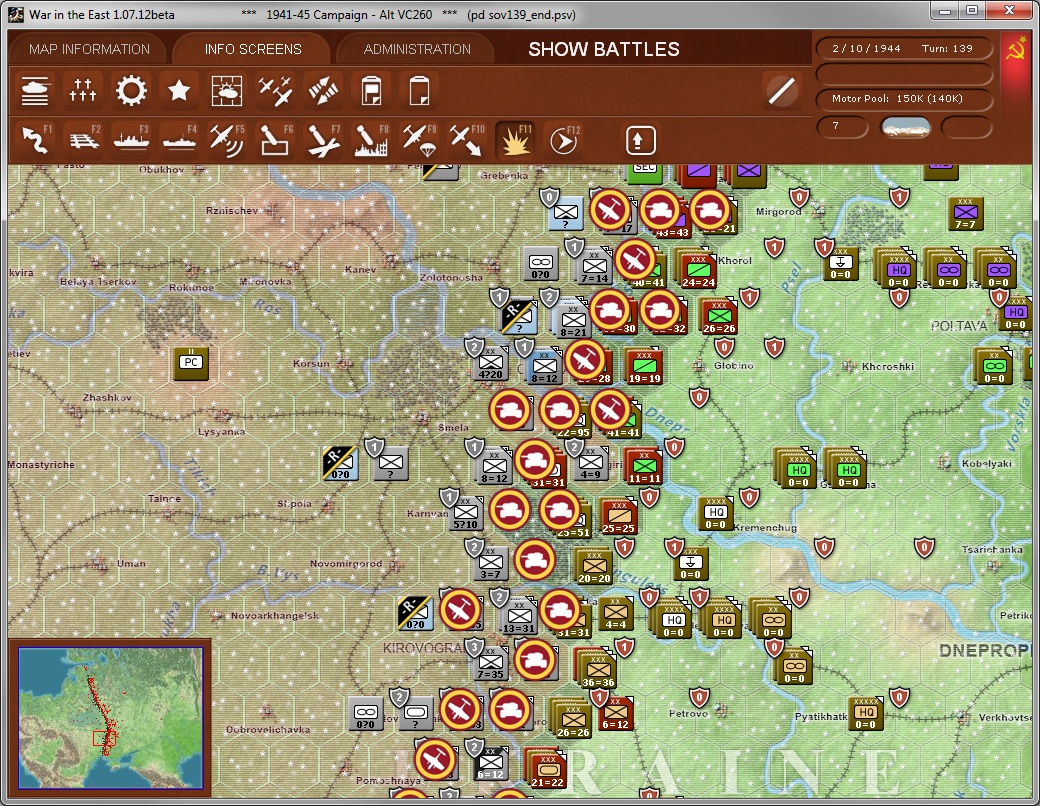
Task: Click the small box showing 7
Action: pos(842,126)
